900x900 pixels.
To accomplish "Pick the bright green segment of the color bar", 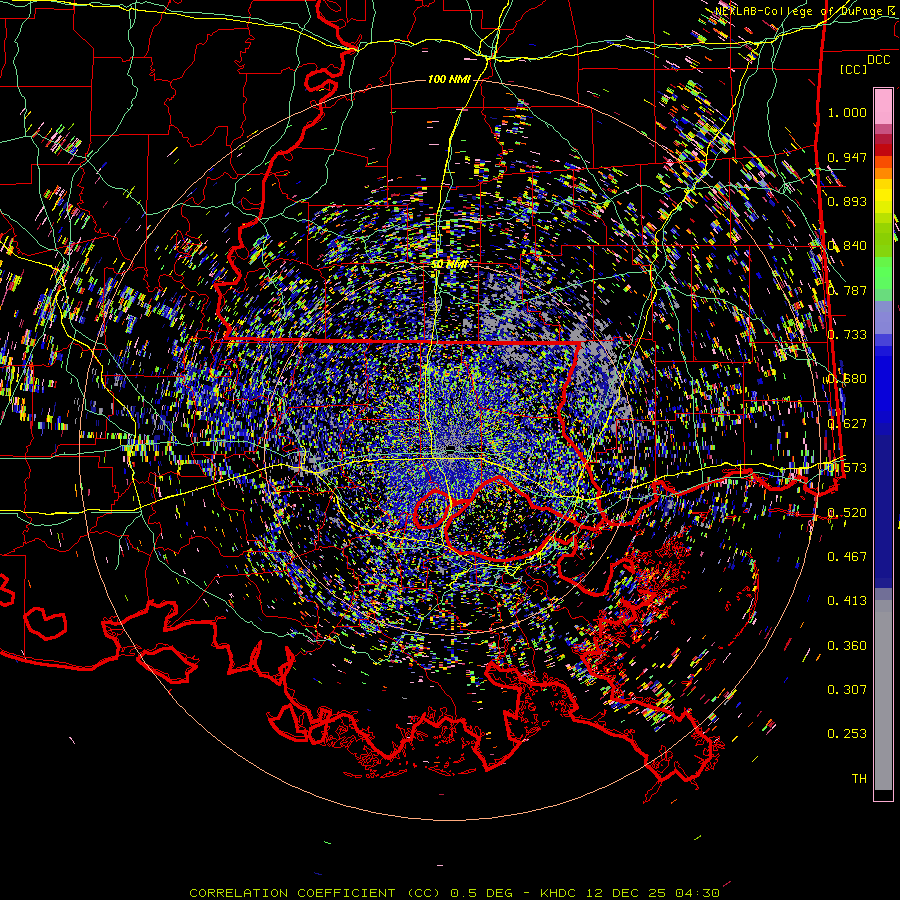I will point(883,273).
